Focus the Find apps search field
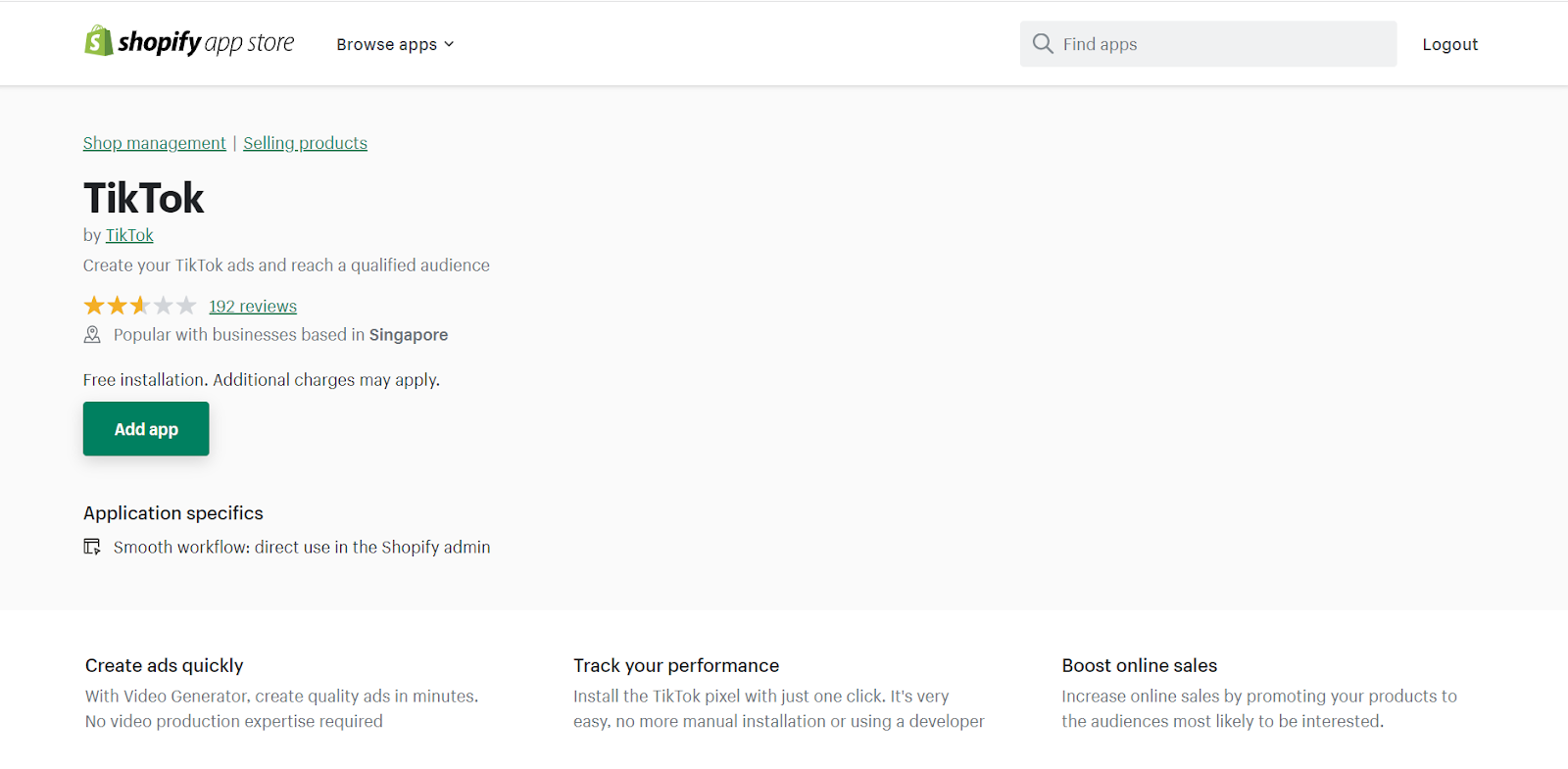The image size is (1568, 769). (1208, 44)
